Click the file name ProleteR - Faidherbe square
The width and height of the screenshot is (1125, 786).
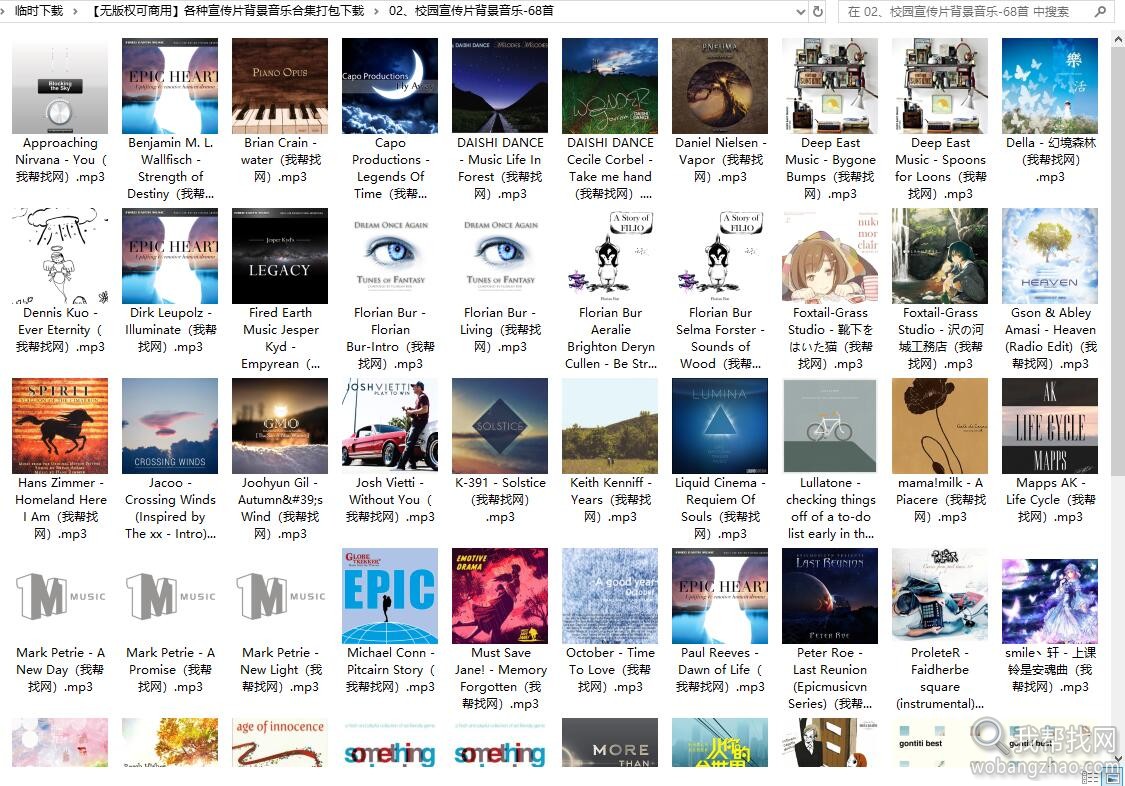point(940,678)
